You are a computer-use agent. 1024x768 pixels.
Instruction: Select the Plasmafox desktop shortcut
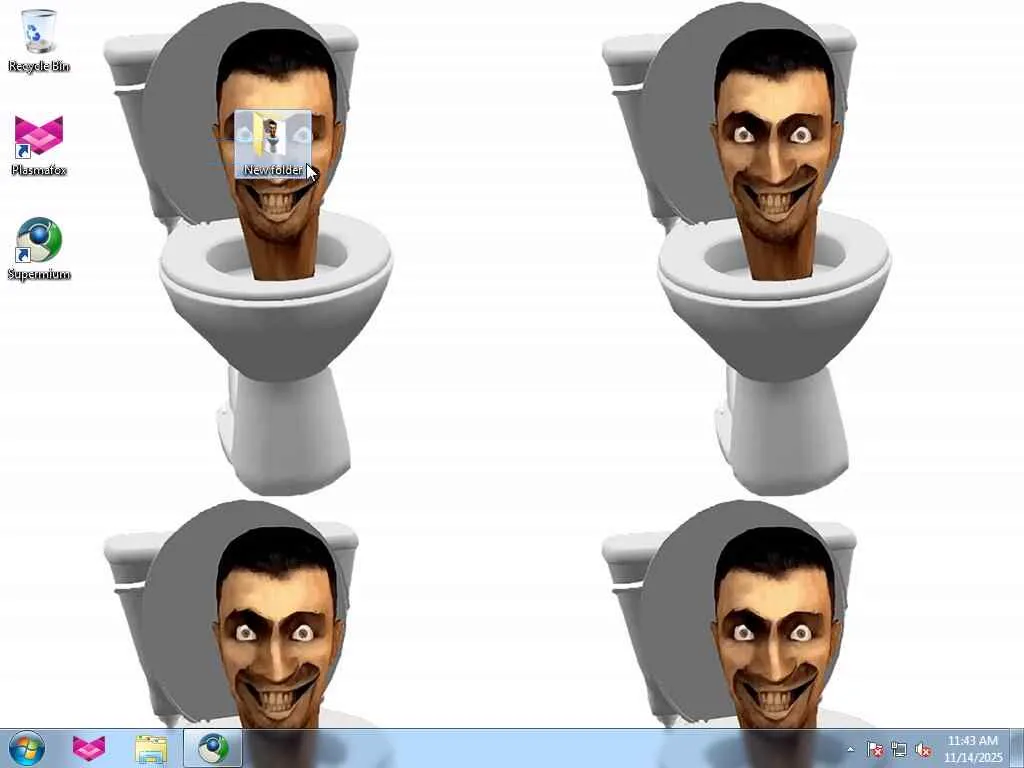click(39, 145)
